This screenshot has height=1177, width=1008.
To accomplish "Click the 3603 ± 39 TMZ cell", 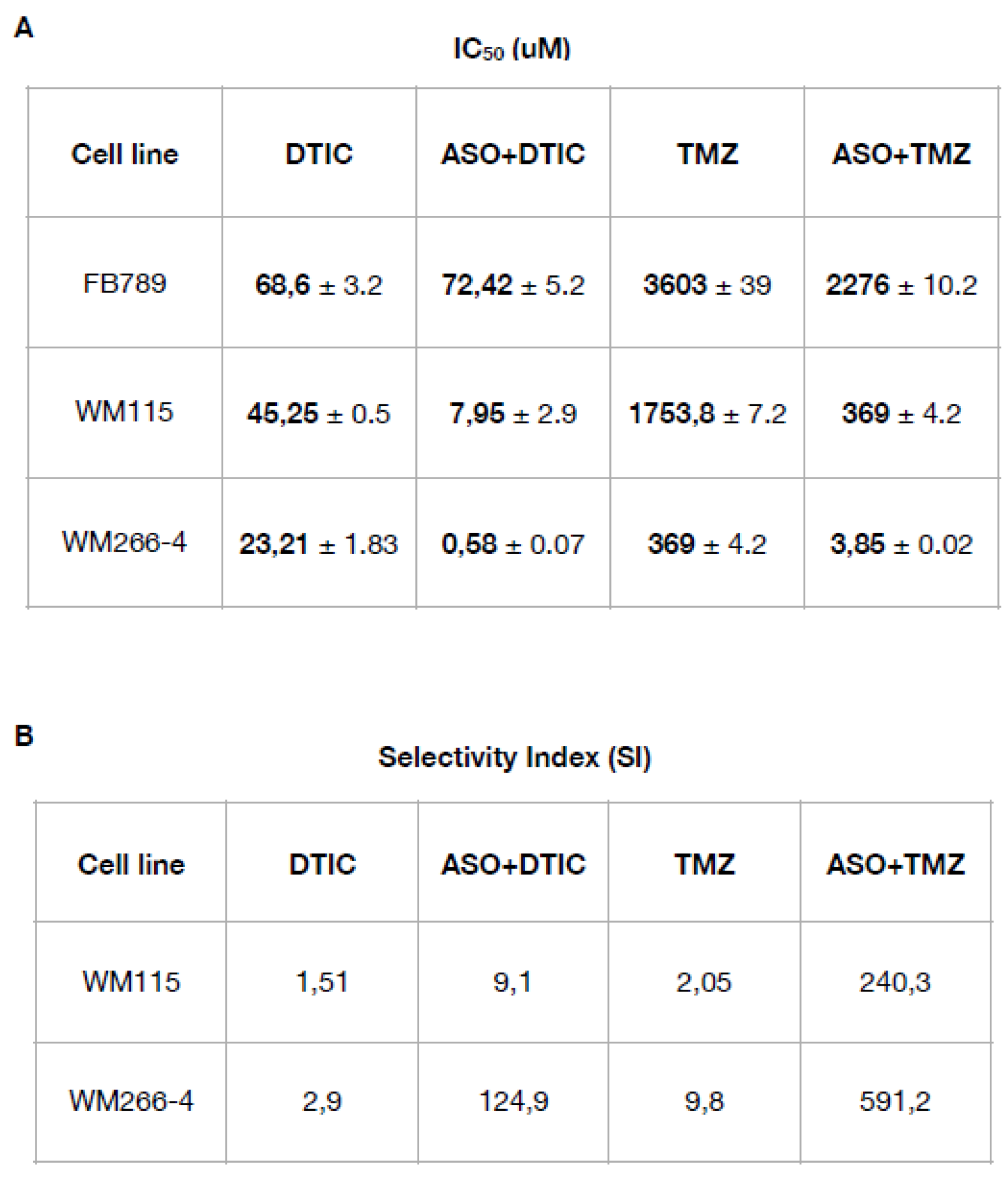I will click(707, 285).
